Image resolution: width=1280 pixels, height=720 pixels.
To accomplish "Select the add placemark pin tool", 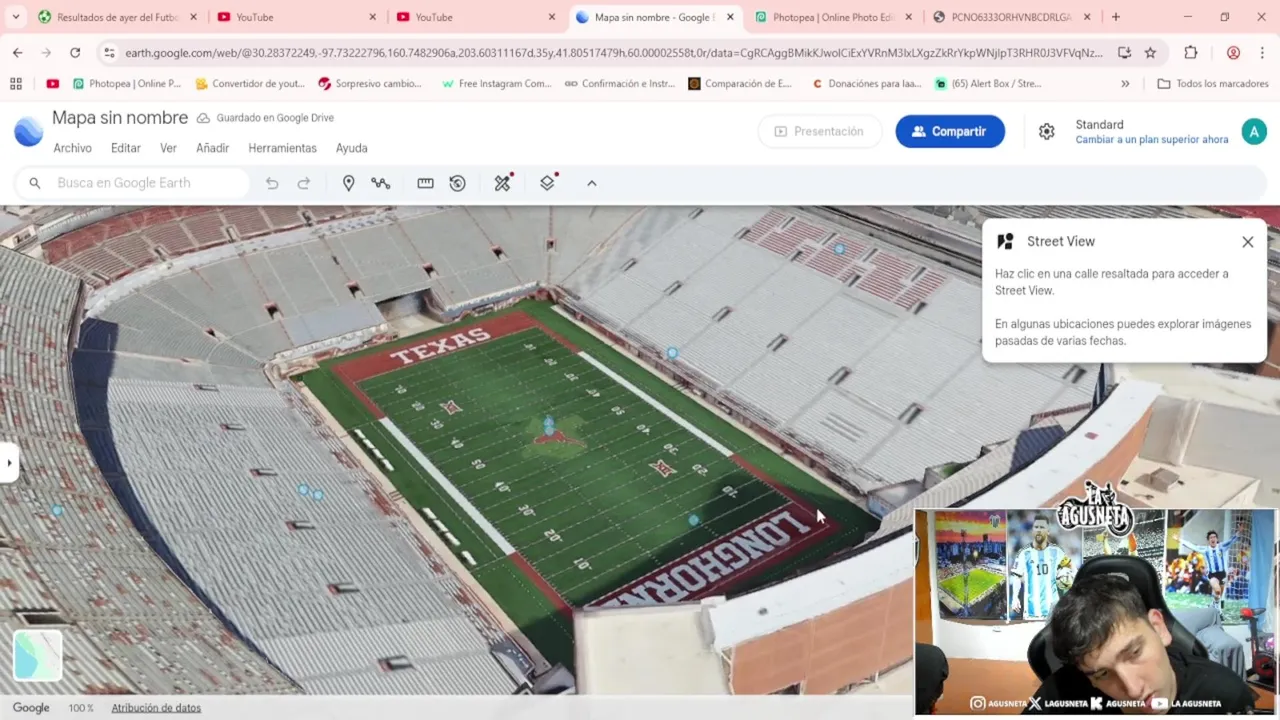I will coord(349,183).
